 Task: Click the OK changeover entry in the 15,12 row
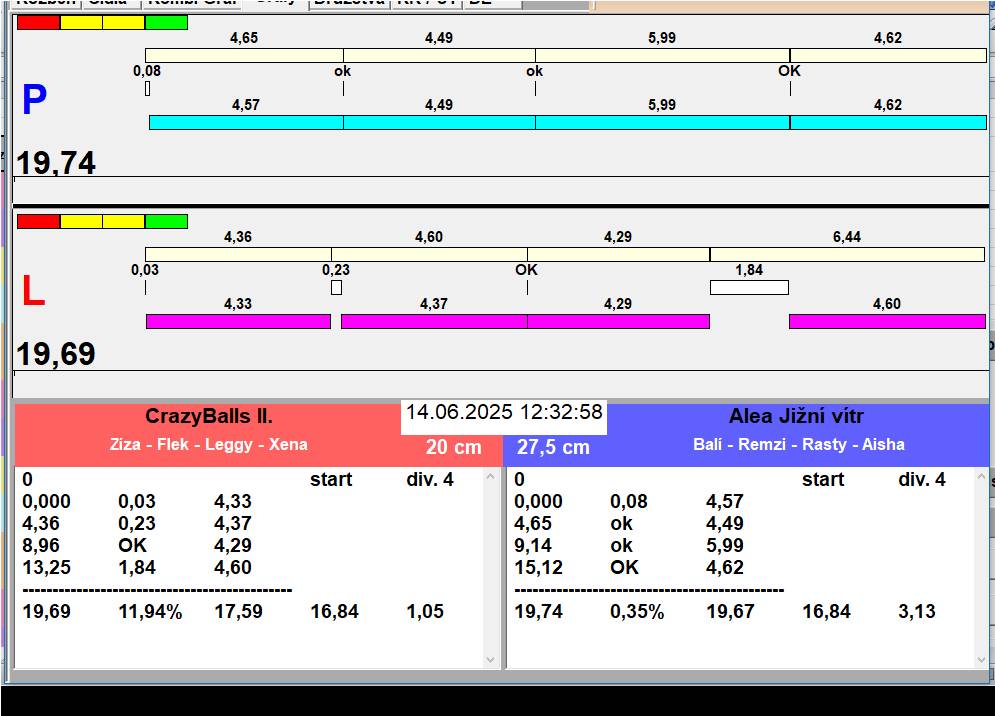click(x=624, y=567)
